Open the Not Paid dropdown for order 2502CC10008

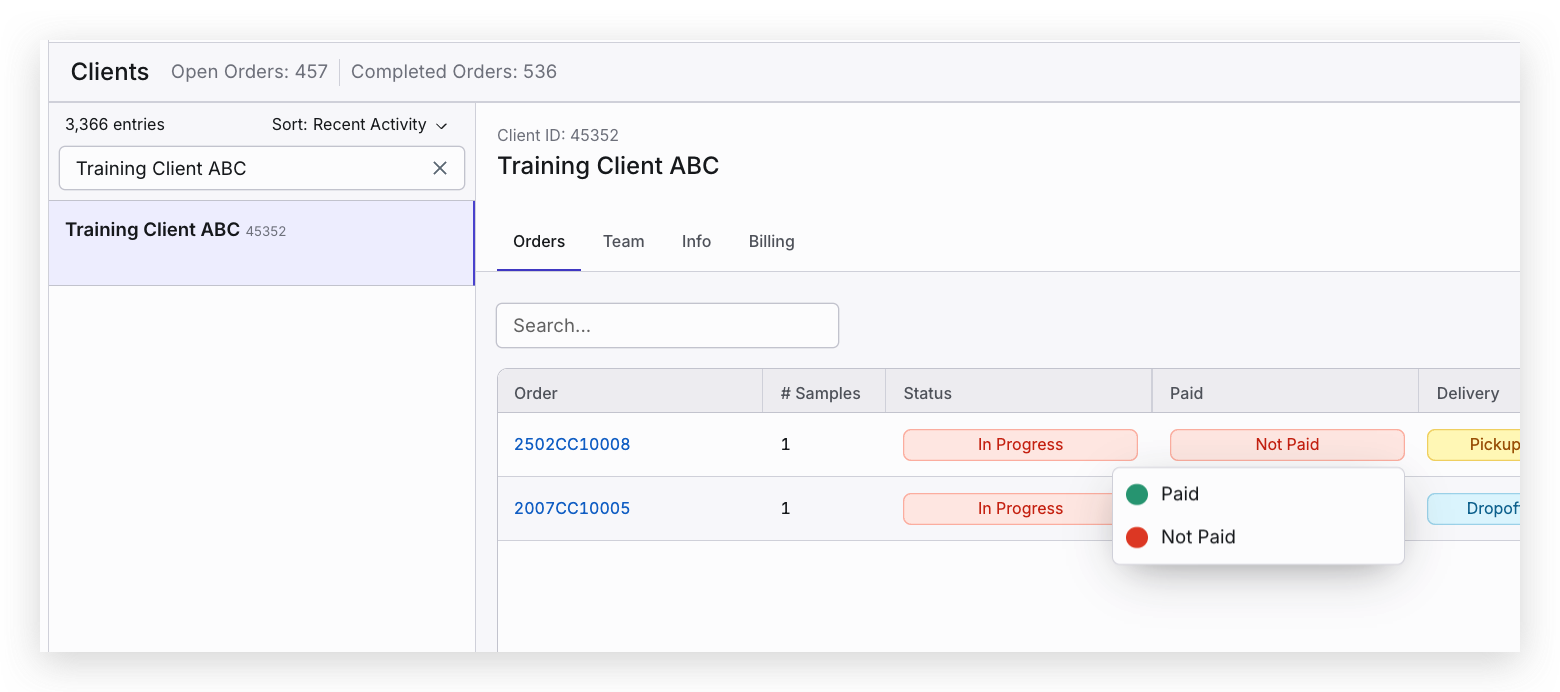coord(1287,444)
